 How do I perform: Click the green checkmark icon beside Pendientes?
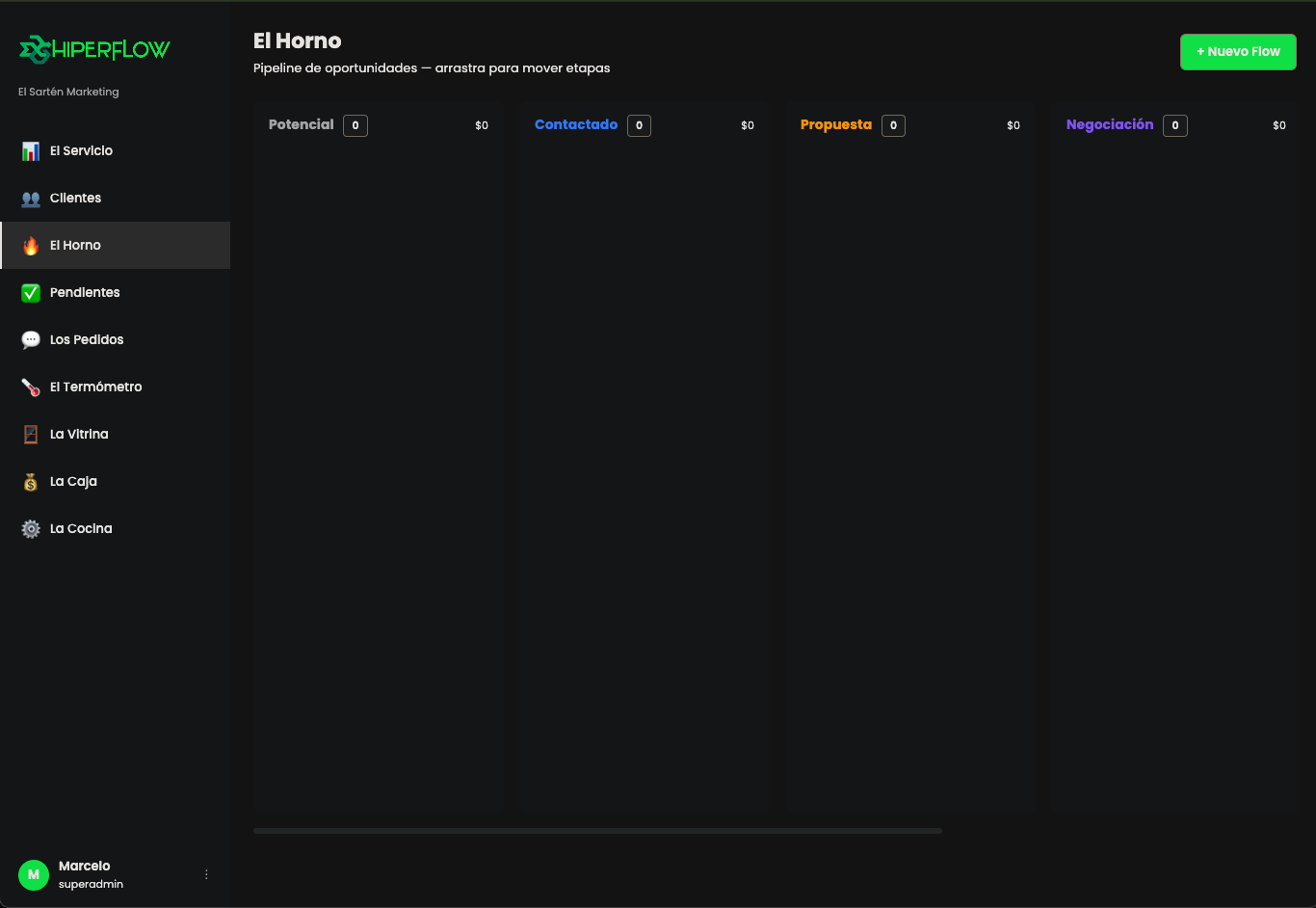tap(31, 293)
